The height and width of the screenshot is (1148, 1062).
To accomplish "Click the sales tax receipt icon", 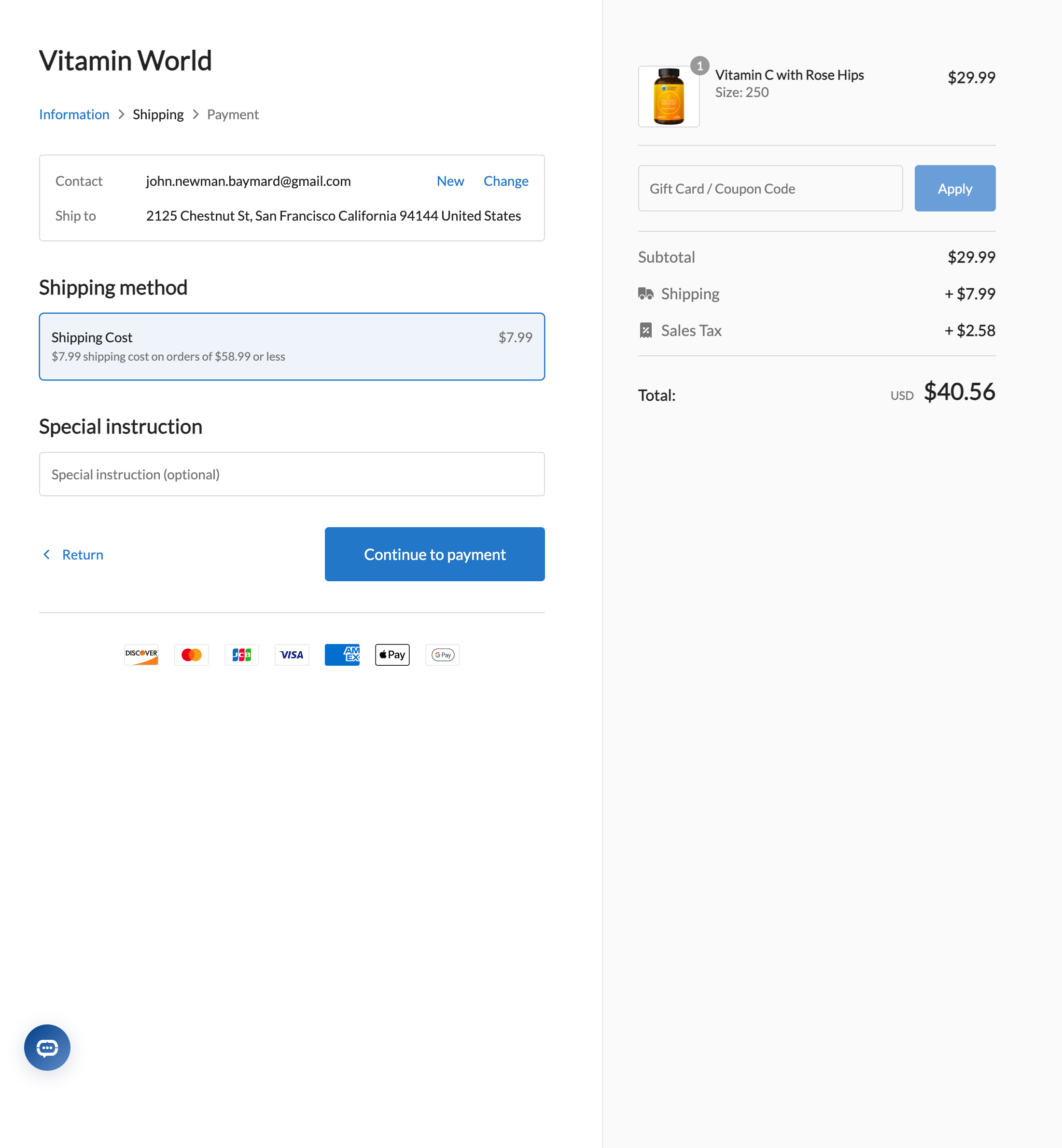I will [645, 330].
